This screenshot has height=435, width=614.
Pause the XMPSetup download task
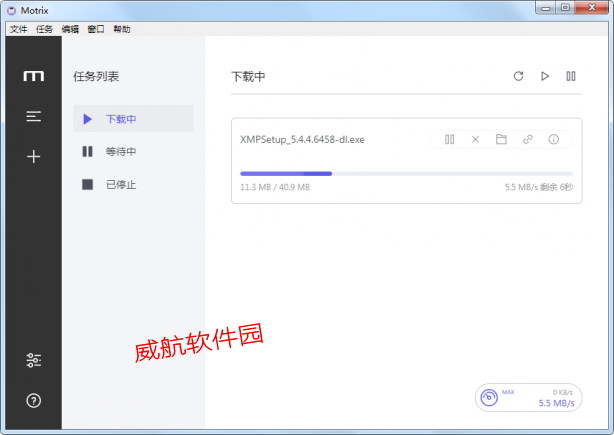(450, 139)
